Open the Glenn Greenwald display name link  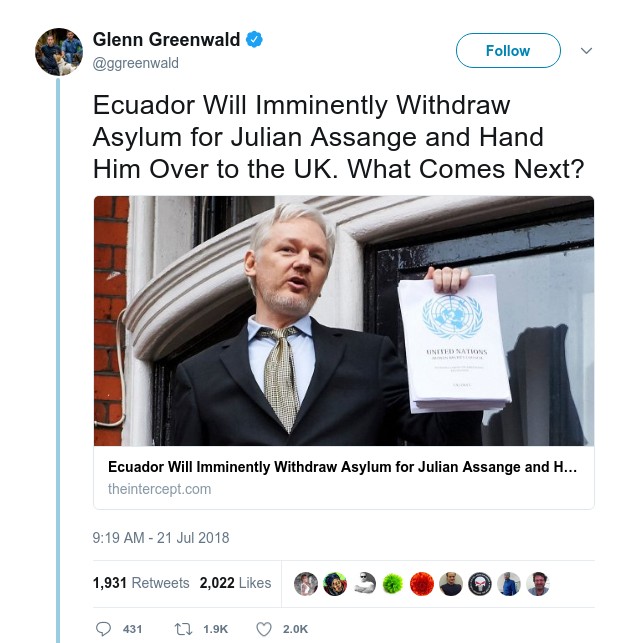click(x=166, y=39)
